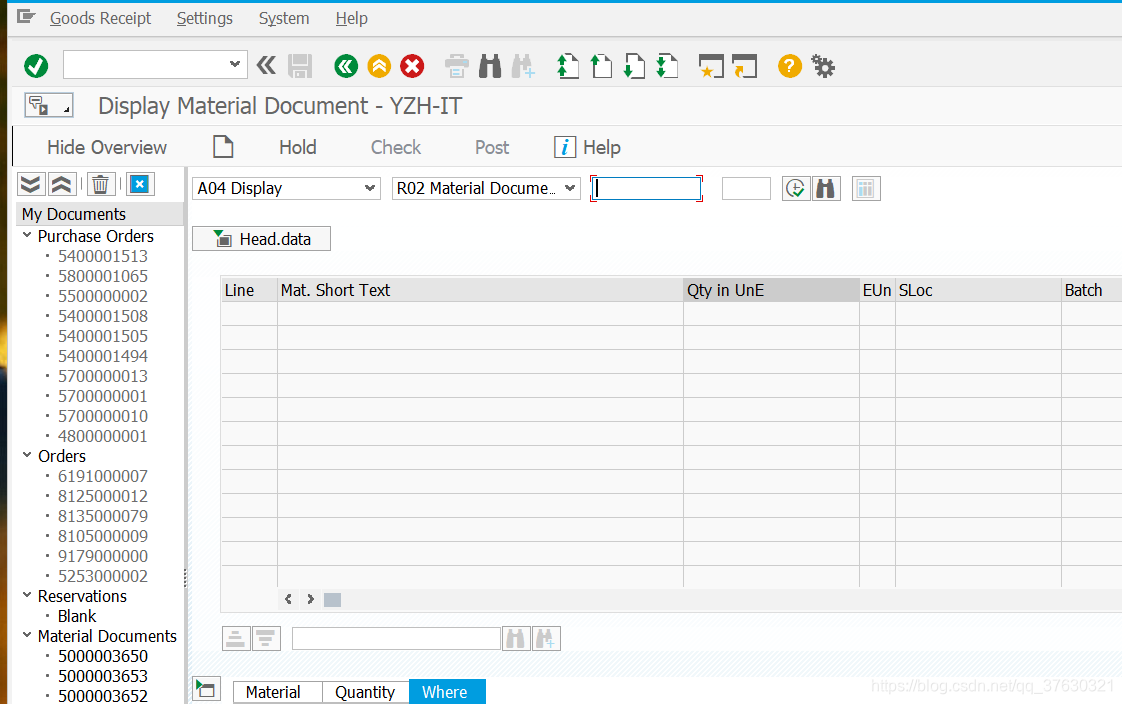Viewport: 1122px width, 704px height.
Task: Click the green Back arrow icon
Action: click(346, 66)
